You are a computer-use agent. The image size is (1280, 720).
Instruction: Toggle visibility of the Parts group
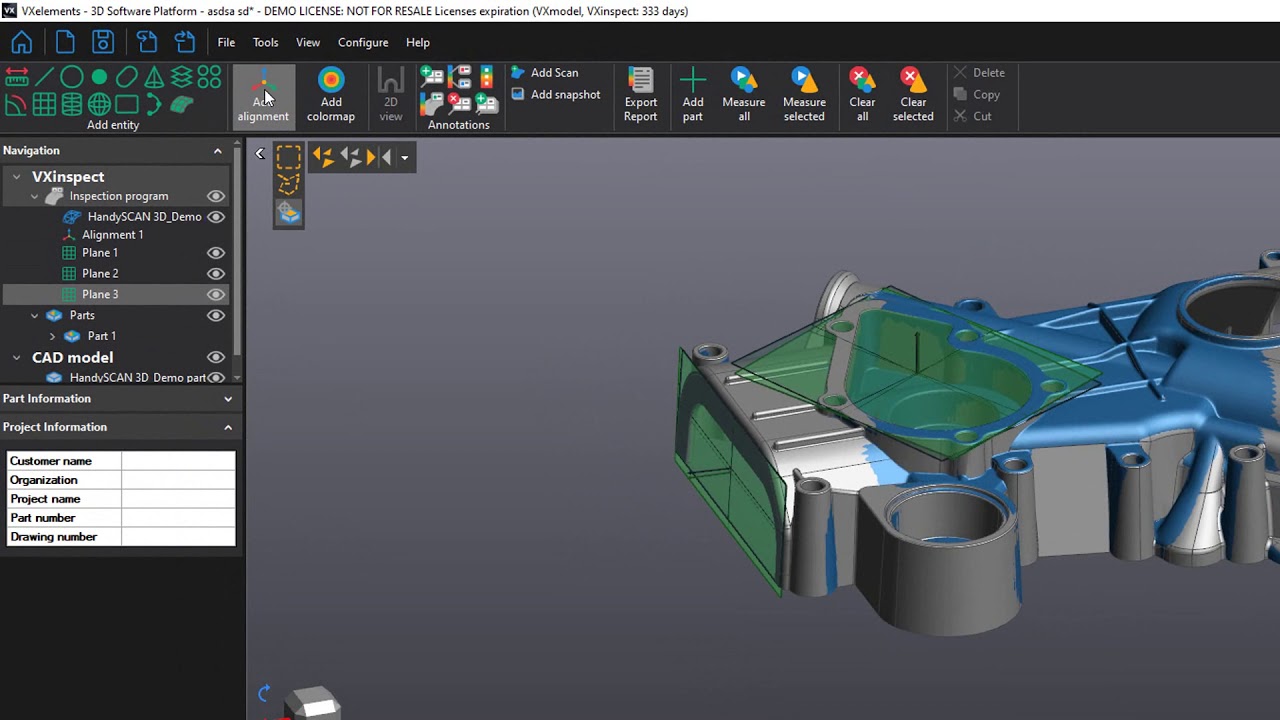tap(216, 315)
